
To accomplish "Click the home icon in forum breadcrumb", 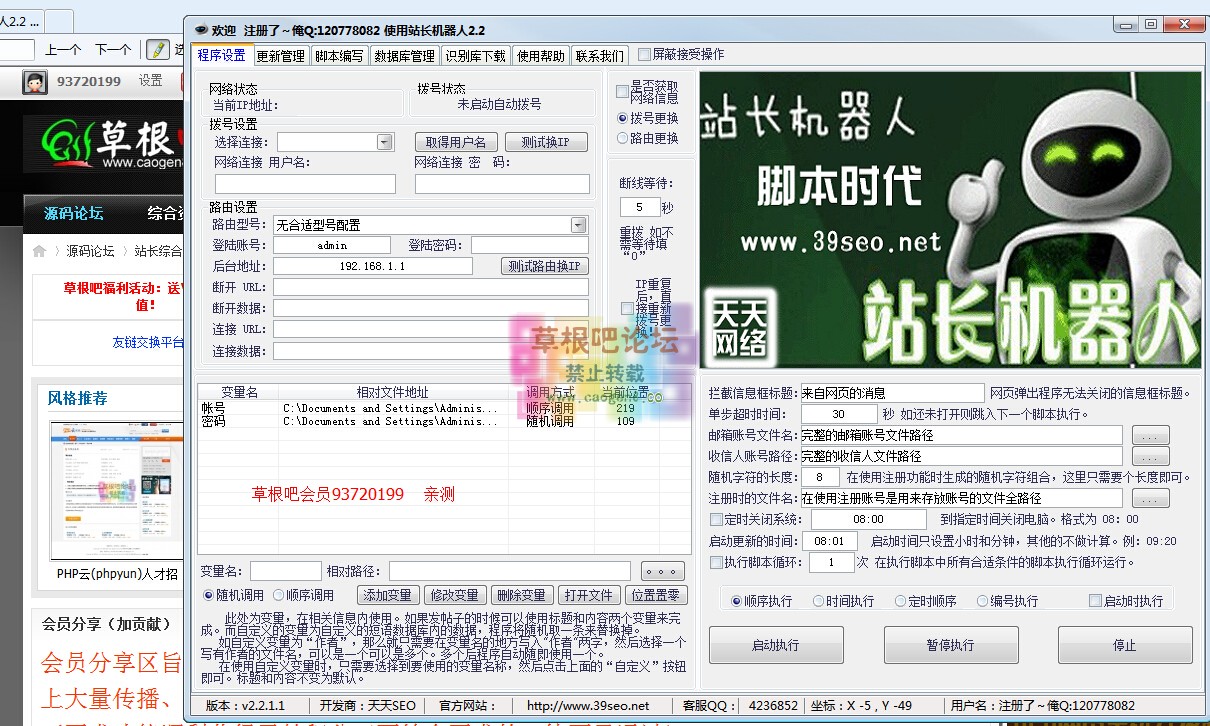I will point(40,251).
